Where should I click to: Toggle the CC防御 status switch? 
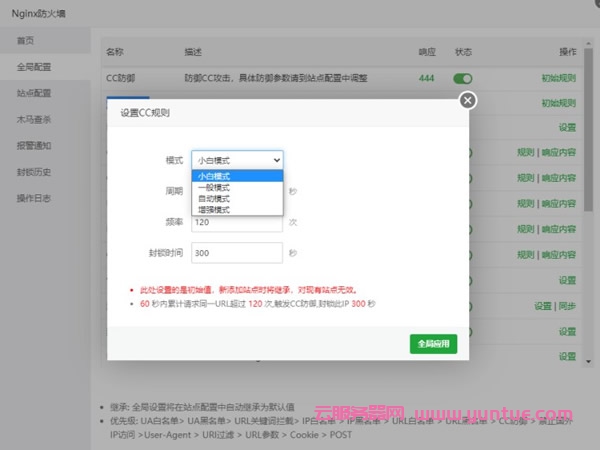point(463,78)
